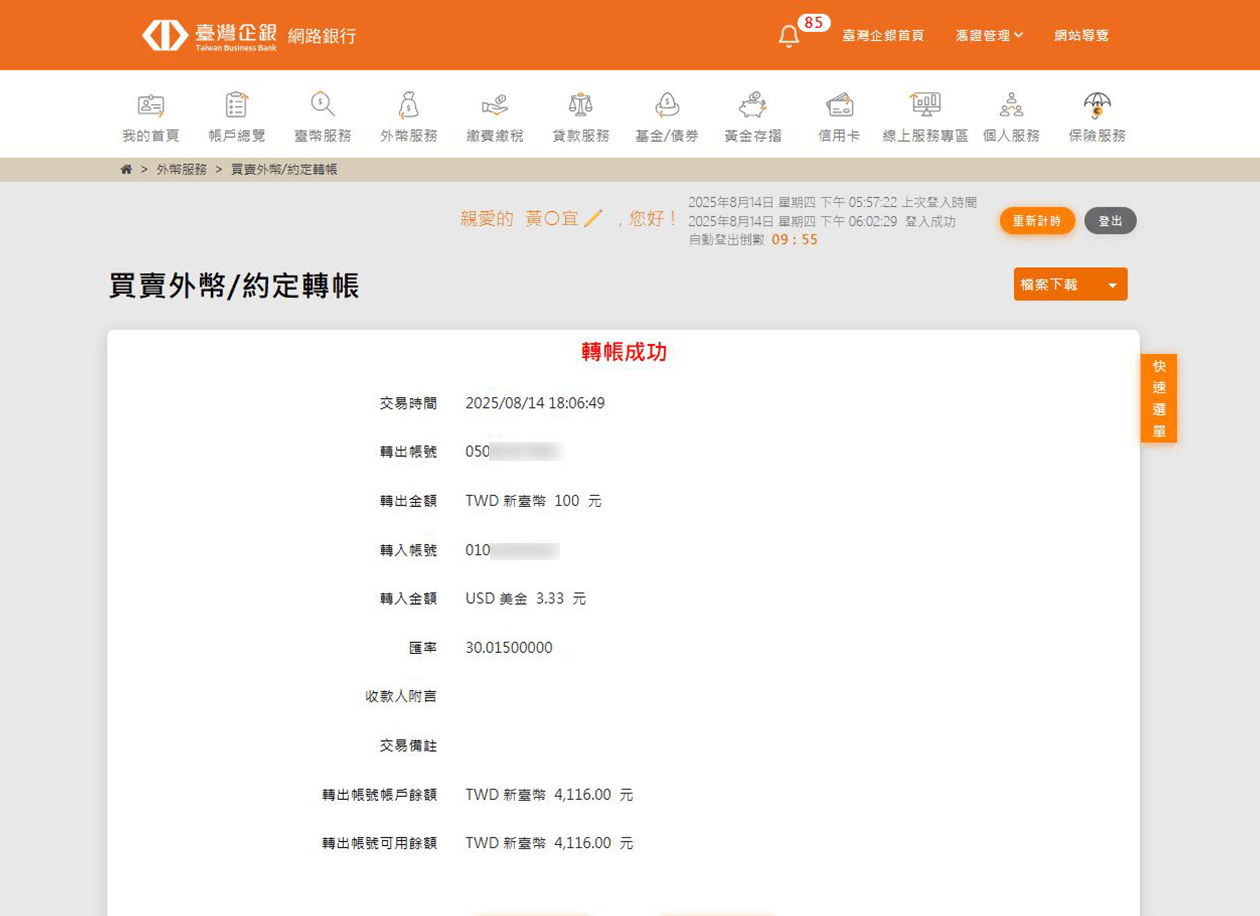Open 貸款服務 scales icon
The image size is (1260, 916).
click(x=580, y=105)
